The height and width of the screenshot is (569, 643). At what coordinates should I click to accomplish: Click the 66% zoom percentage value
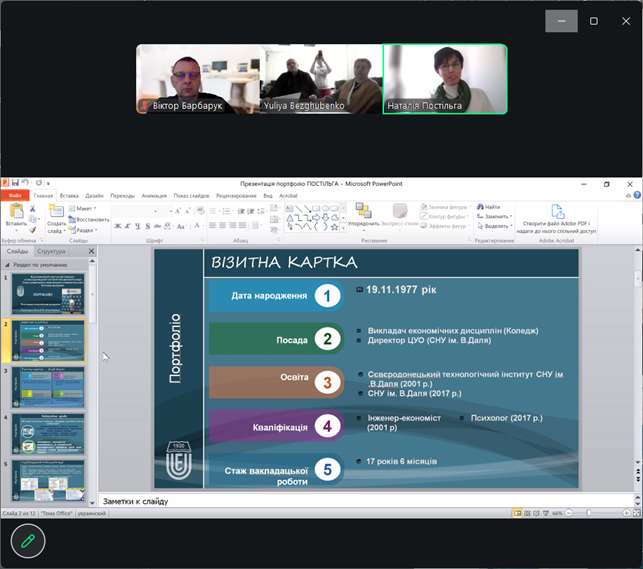(557, 513)
